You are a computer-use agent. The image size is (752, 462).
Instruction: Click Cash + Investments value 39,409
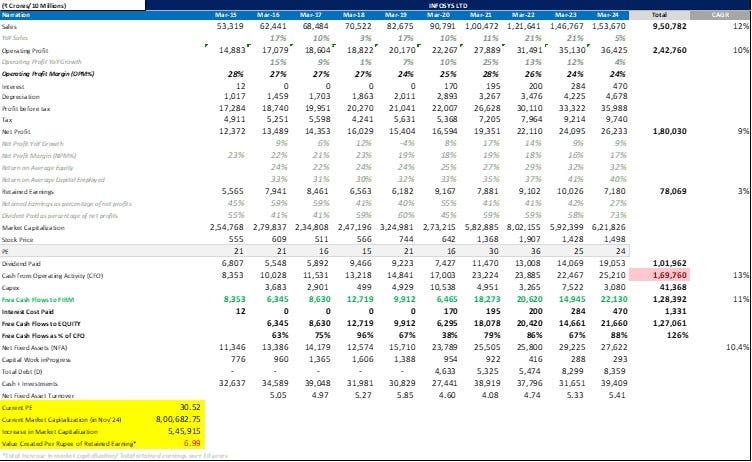(x=613, y=383)
